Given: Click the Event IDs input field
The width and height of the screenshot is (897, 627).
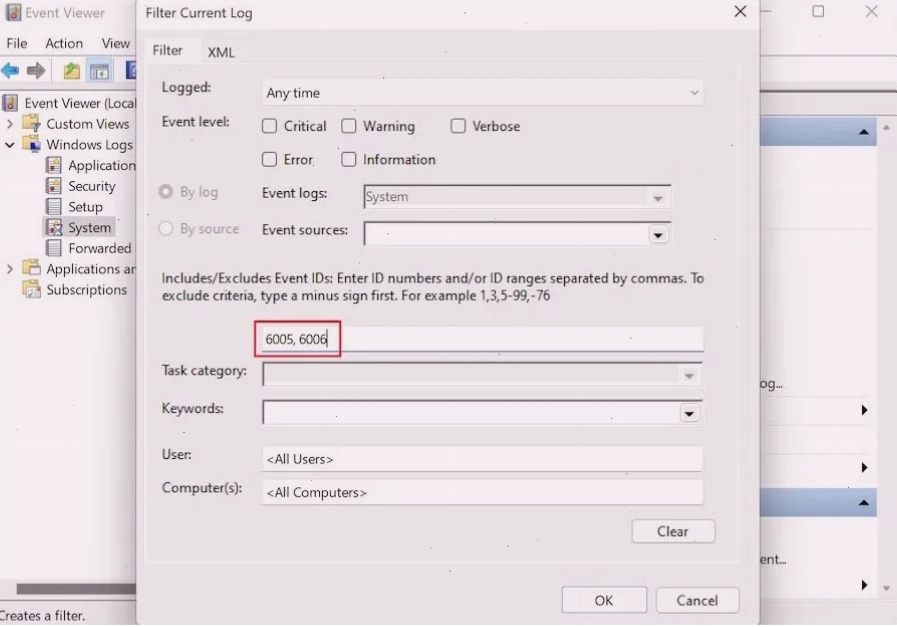Looking at the screenshot, I should [x=482, y=339].
